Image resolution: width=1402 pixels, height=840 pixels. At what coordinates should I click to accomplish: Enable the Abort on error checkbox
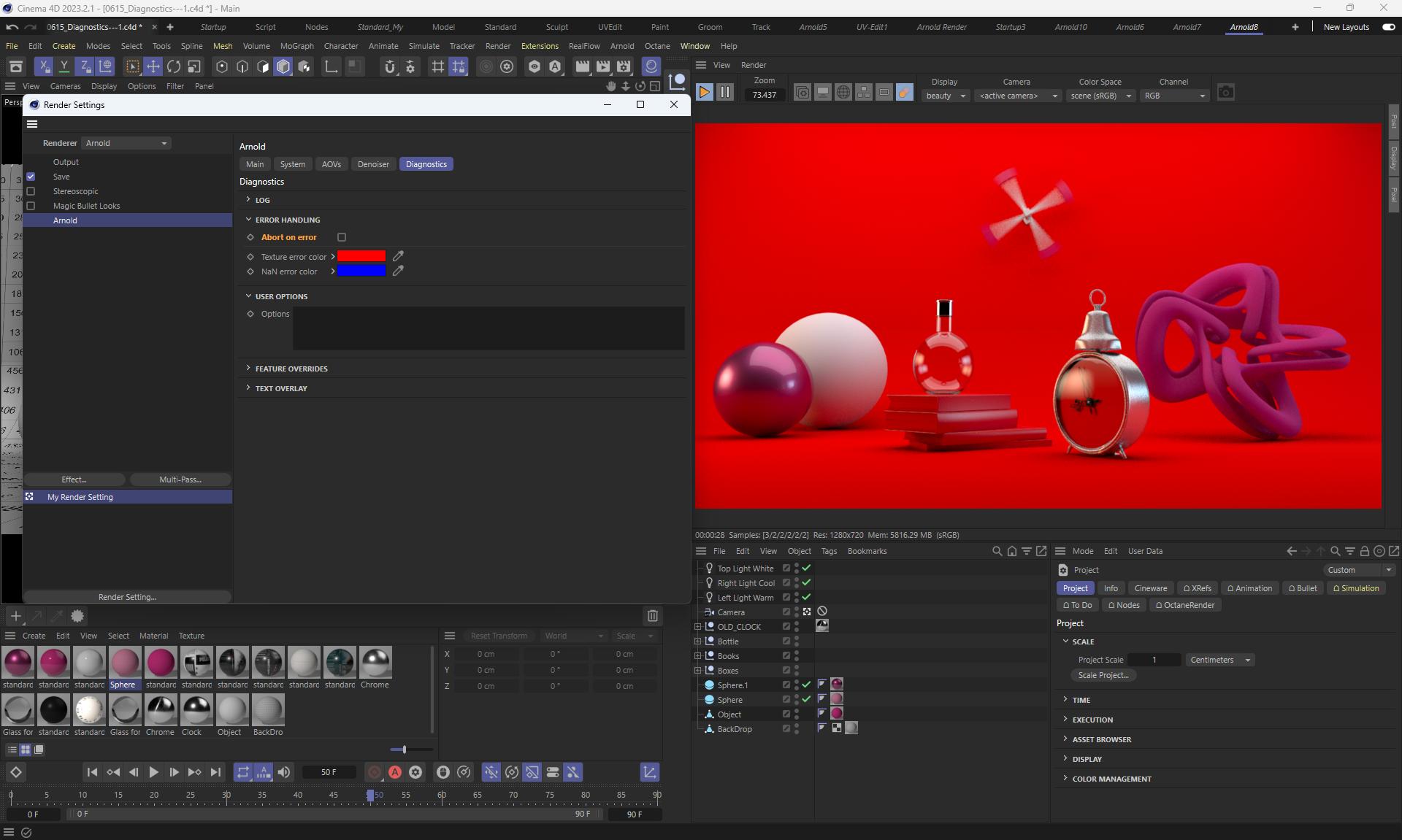342,237
